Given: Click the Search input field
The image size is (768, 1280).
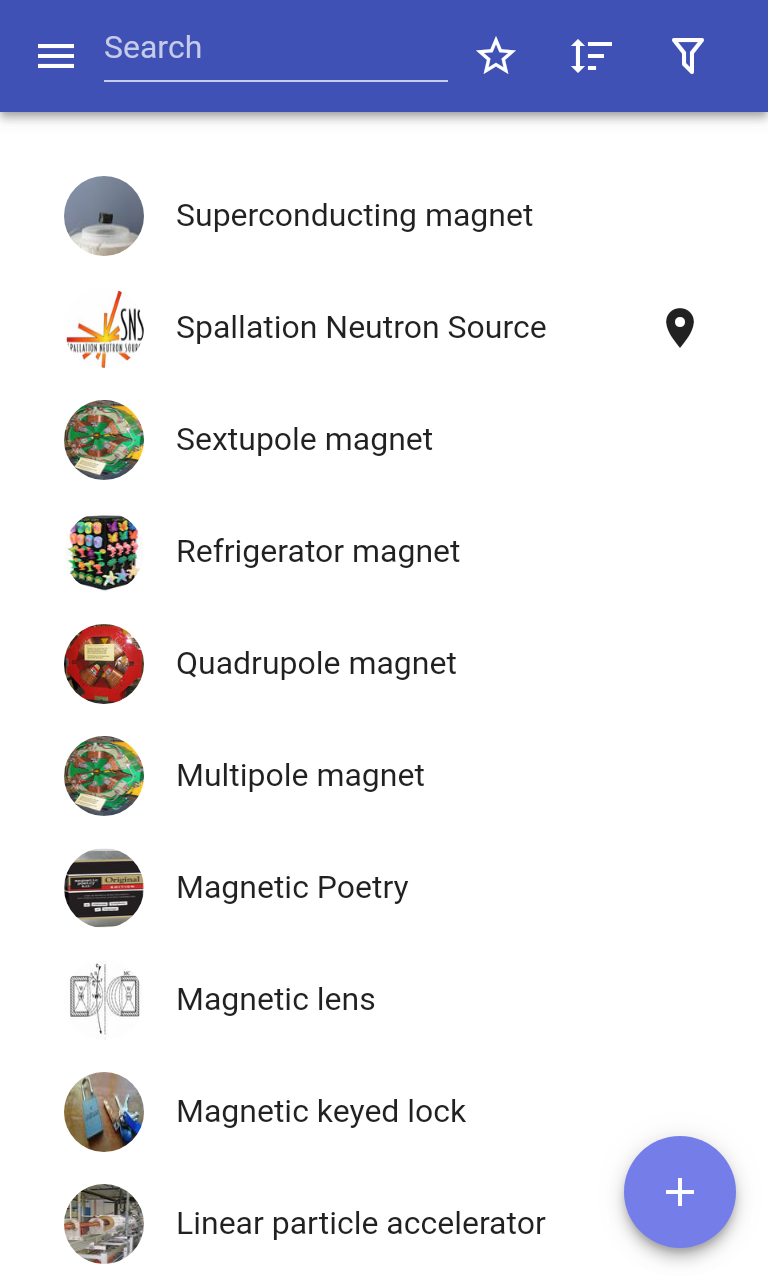Looking at the screenshot, I should pos(276,50).
